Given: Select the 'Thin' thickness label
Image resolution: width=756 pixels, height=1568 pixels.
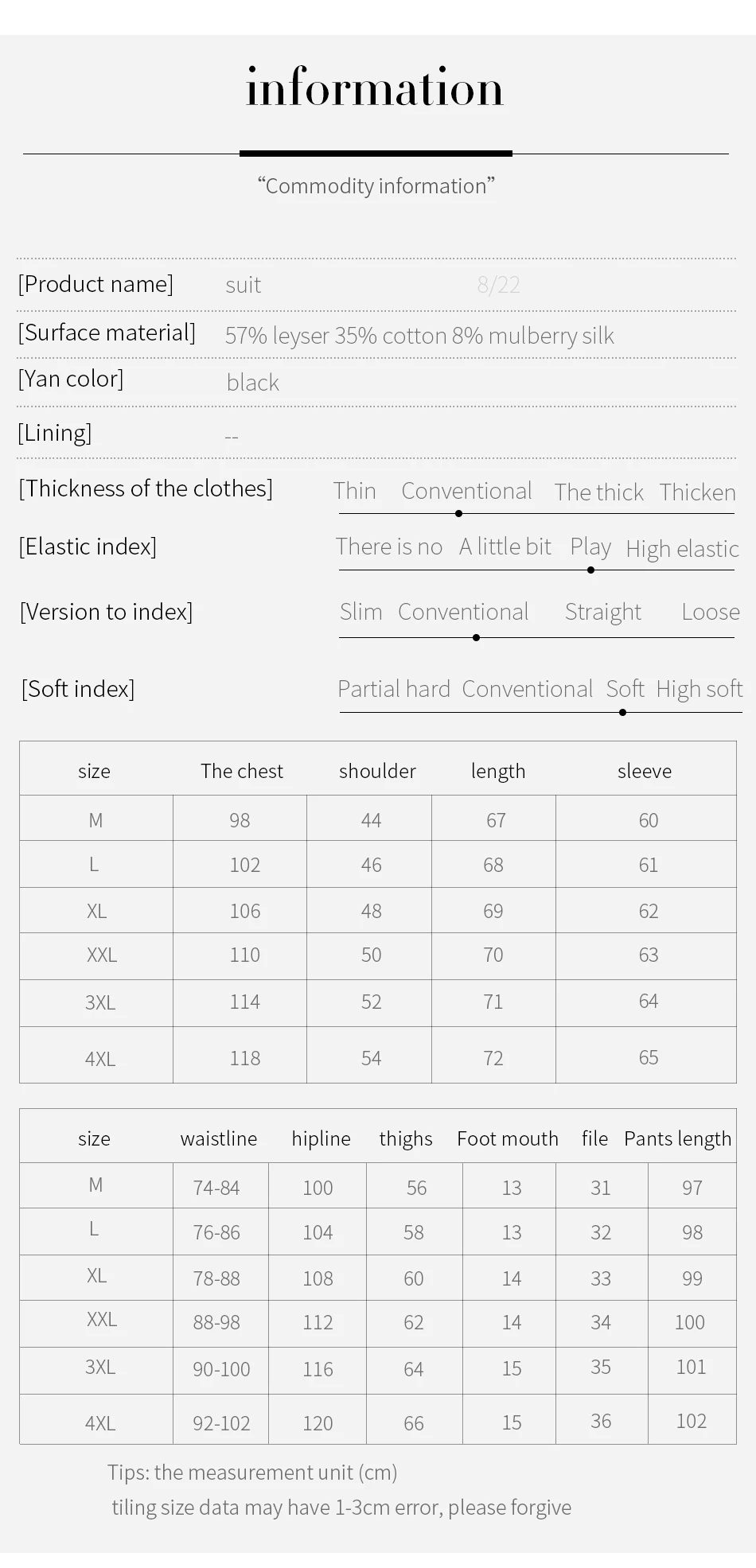Looking at the screenshot, I should [x=354, y=491].
